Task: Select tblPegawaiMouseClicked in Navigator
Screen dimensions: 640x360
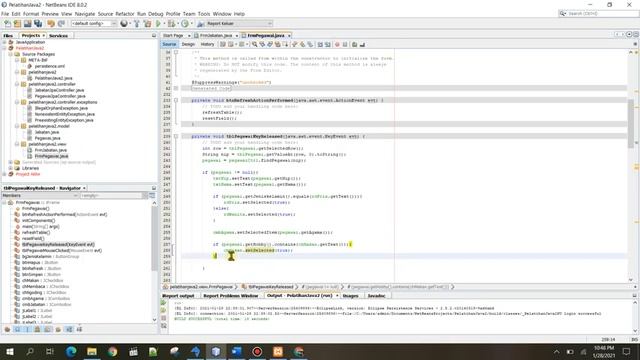Action: [62, 251]
